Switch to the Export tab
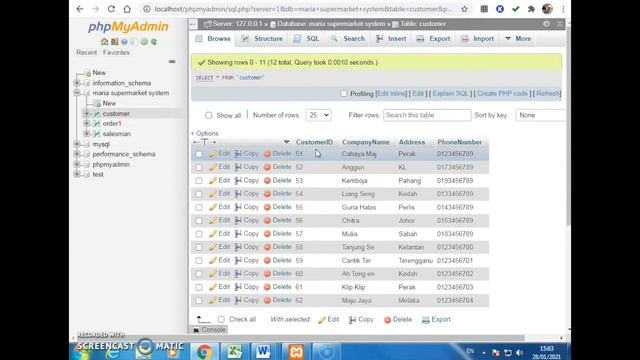Screen dimensions: 640x360 (x=433, y=39)
